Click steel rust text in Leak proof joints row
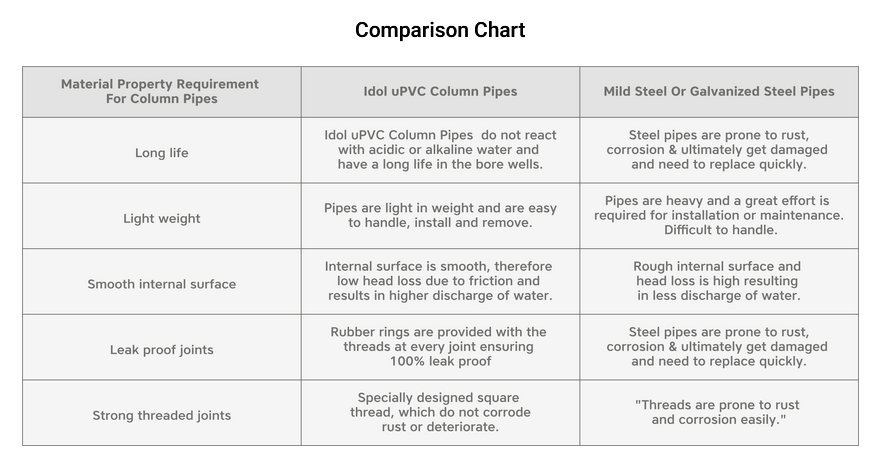This screenshot has height=459, width=878. [718, 346]
